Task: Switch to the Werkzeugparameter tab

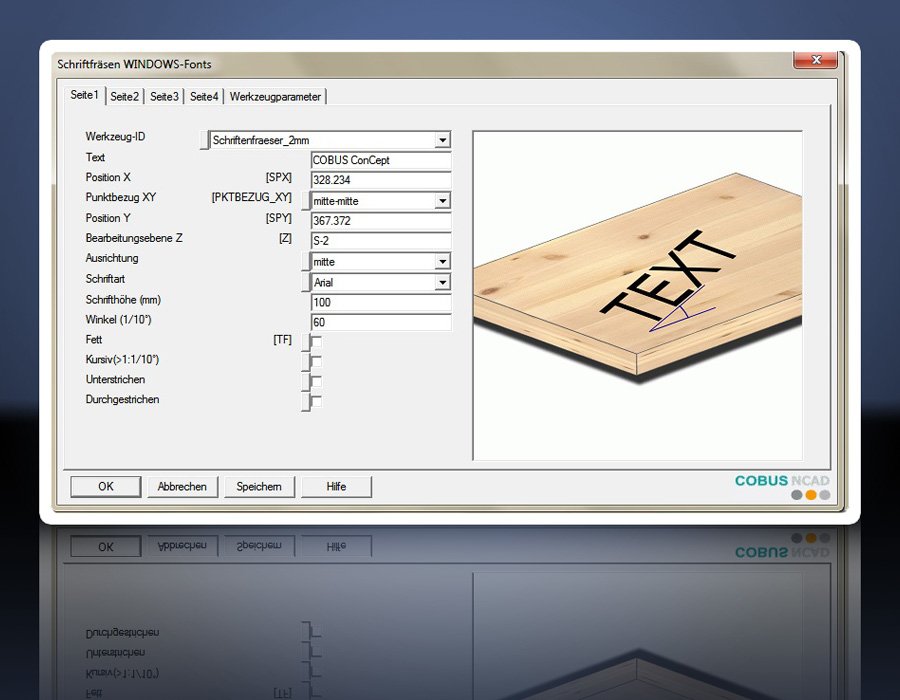Action: [x=275, y=96]
